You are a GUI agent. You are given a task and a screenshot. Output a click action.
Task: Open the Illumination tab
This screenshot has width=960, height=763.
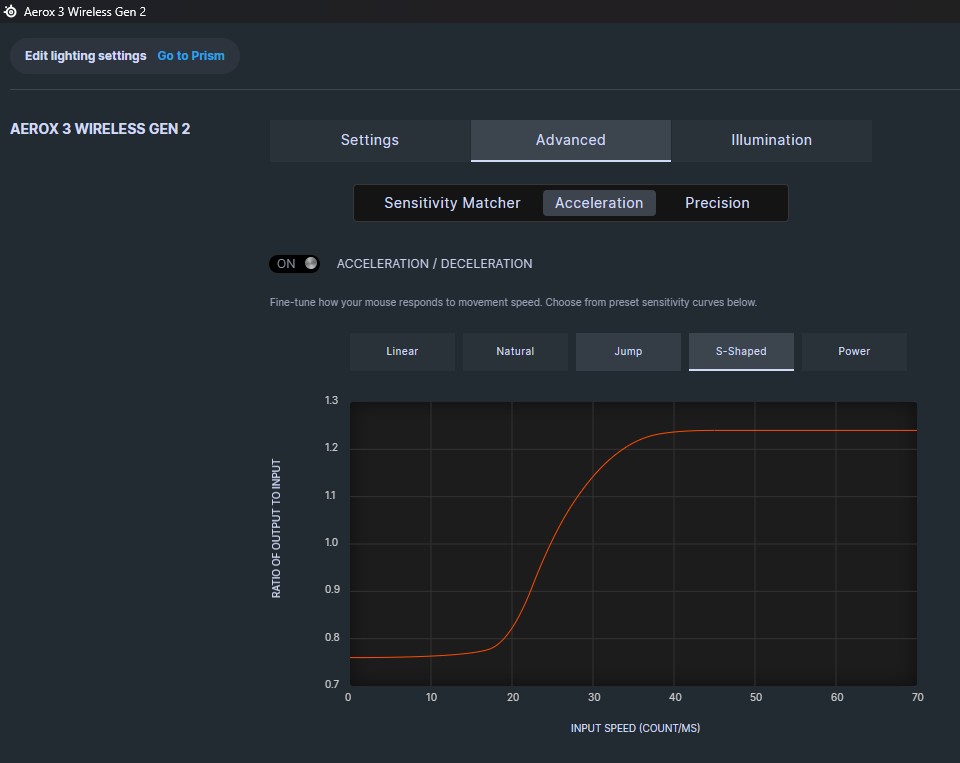coord(771,140)
